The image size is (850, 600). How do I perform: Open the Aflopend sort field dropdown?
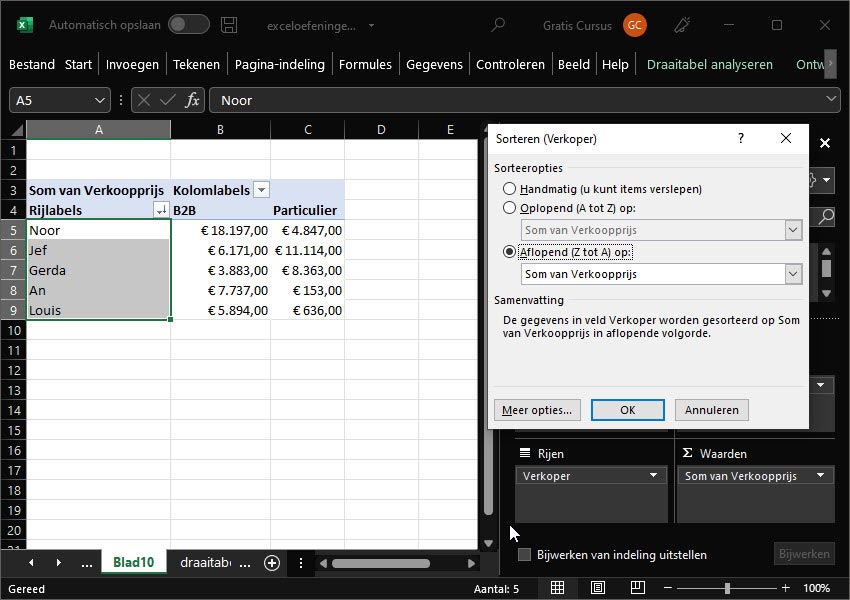tap(793, 274)
